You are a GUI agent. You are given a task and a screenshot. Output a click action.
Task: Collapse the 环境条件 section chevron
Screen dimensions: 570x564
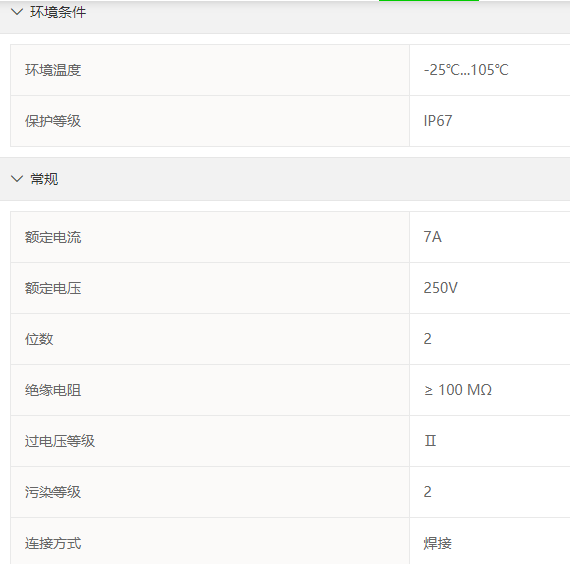17,12
